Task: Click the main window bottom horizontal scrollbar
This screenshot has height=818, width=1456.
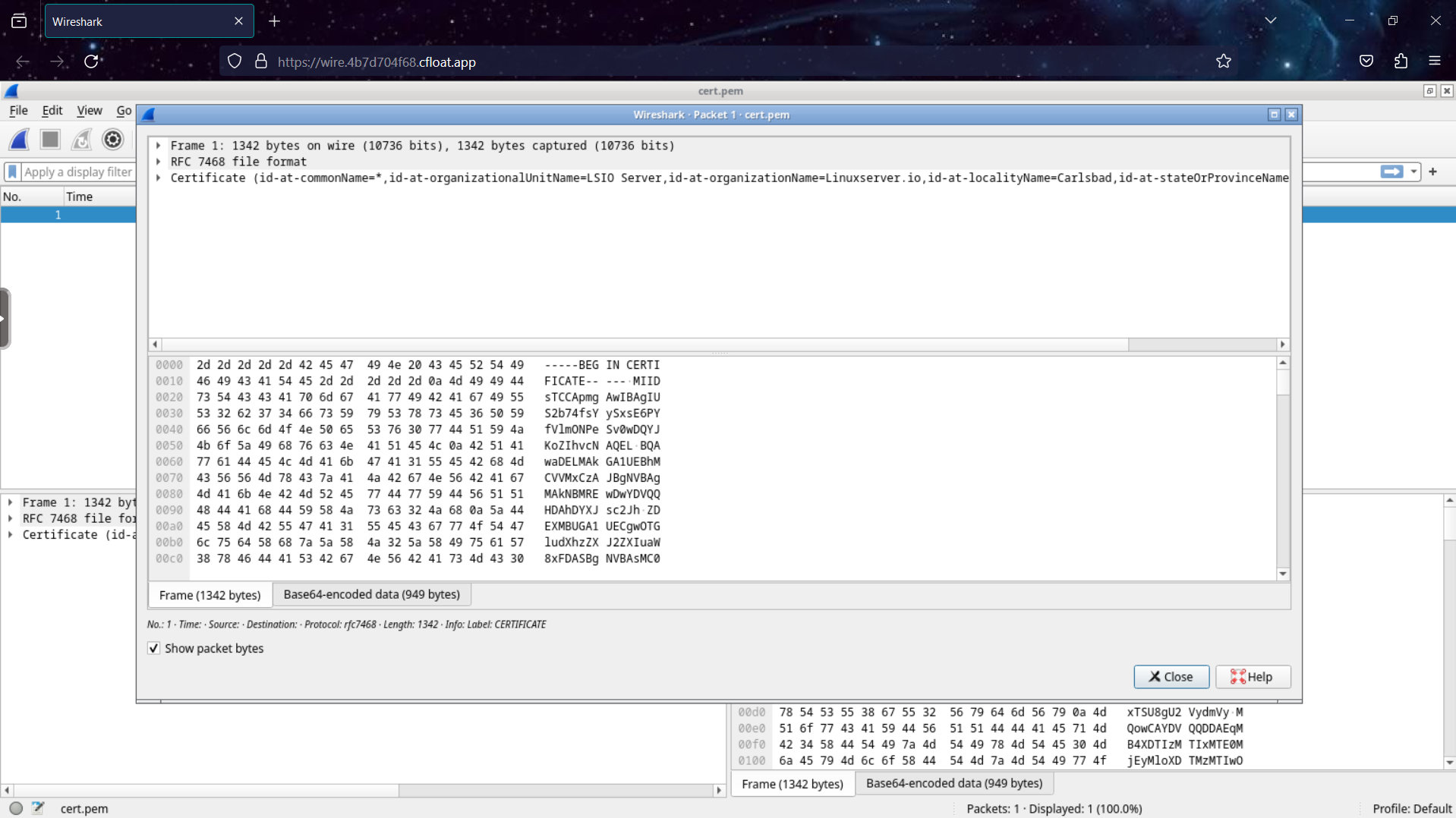Action: [x=206, y=790]
